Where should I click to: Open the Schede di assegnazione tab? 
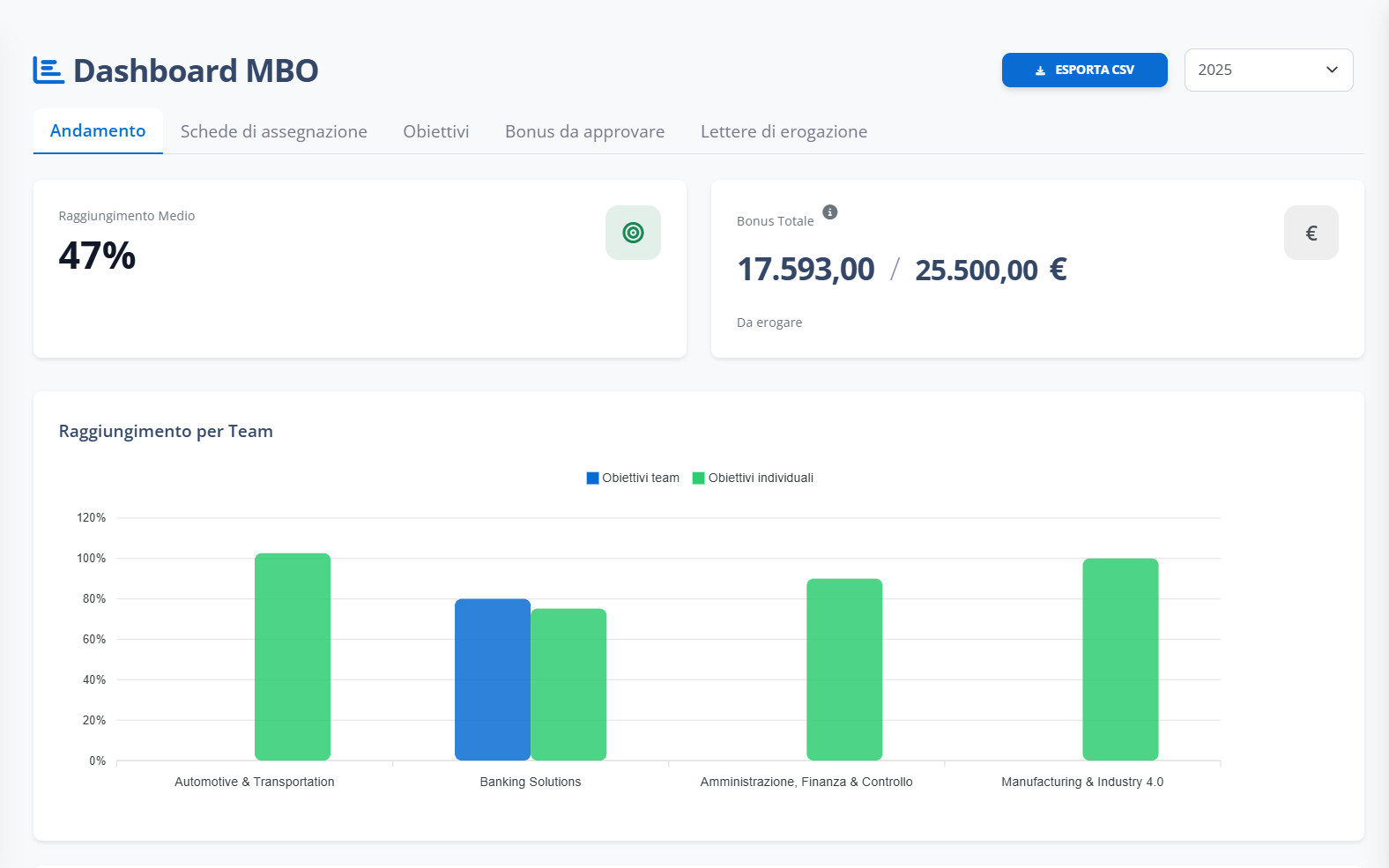[273, 131]
